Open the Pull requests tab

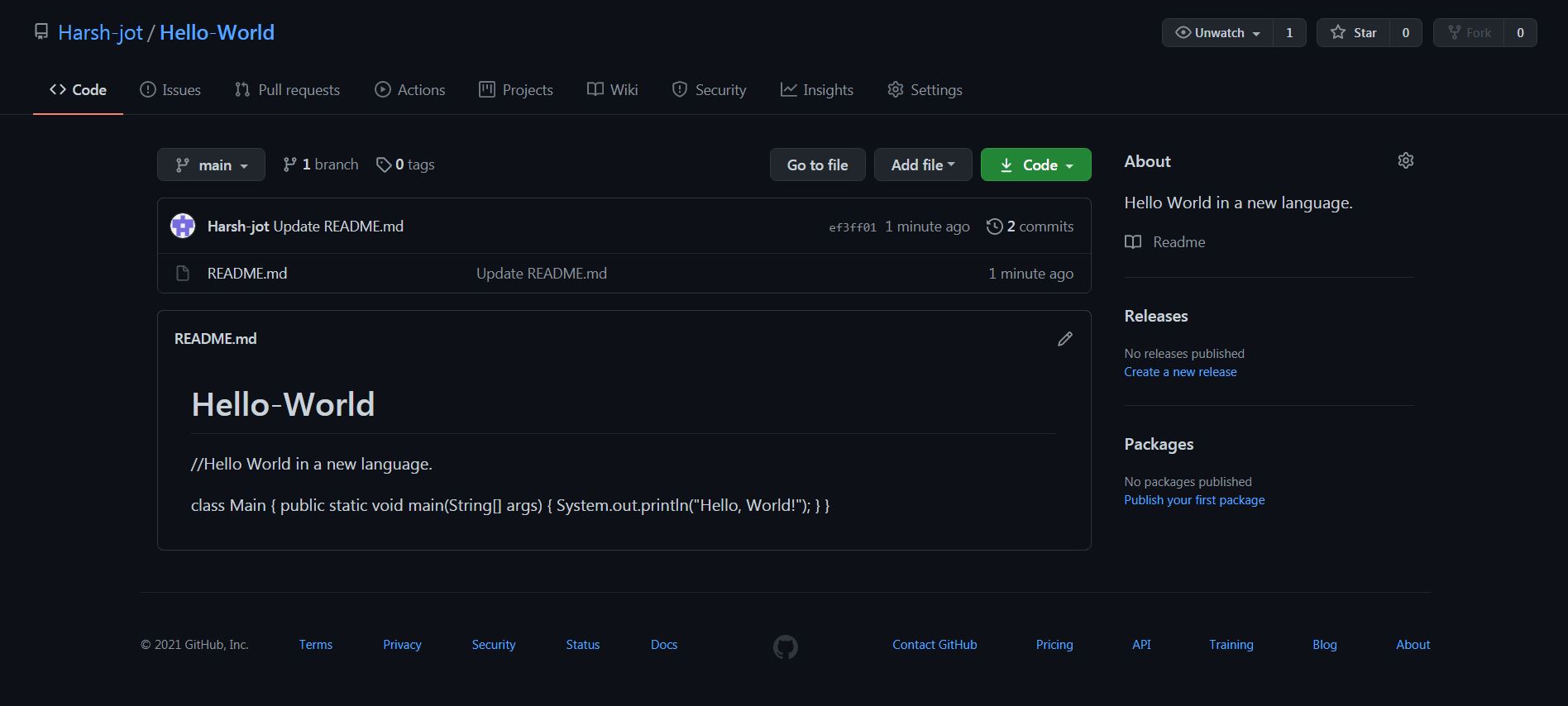click(287, 89)
